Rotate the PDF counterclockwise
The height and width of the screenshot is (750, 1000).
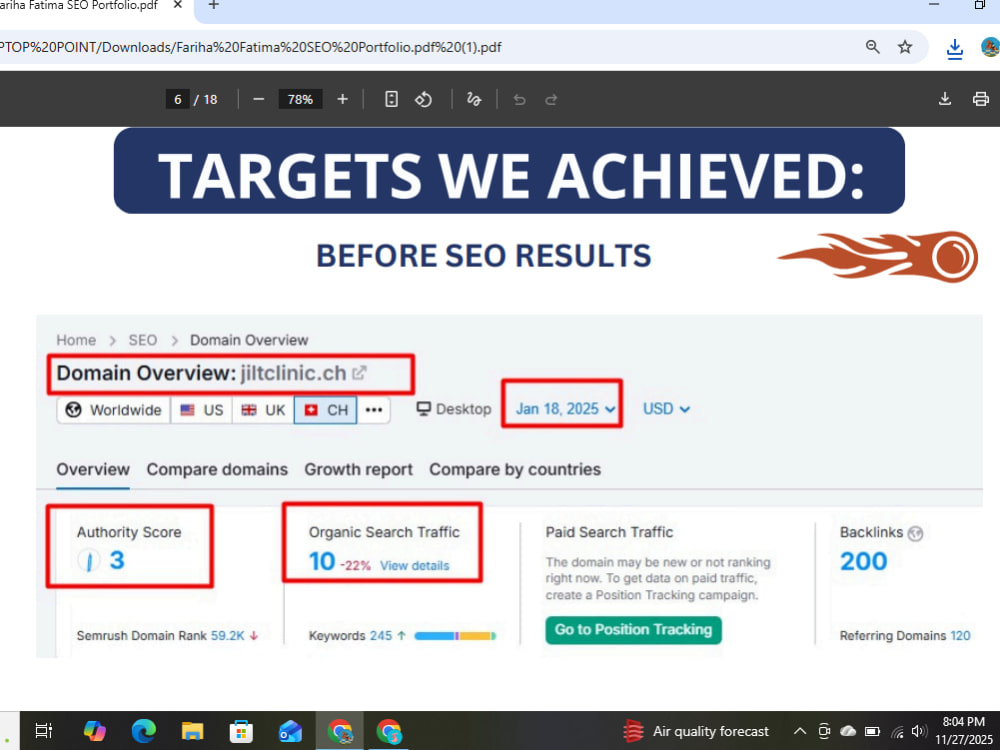pyautogui.click(x=423, y=99)
